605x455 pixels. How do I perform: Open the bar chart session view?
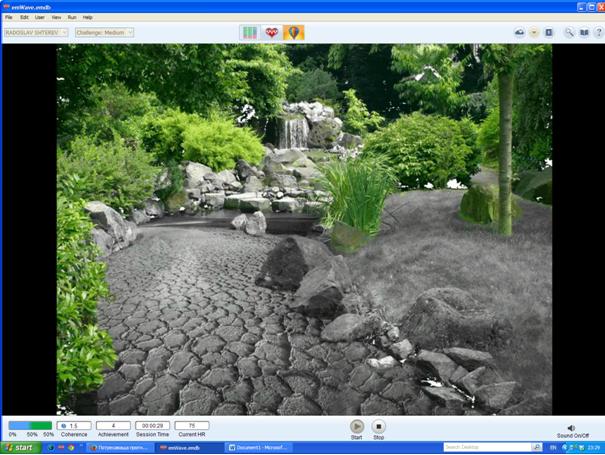(249, 33)
